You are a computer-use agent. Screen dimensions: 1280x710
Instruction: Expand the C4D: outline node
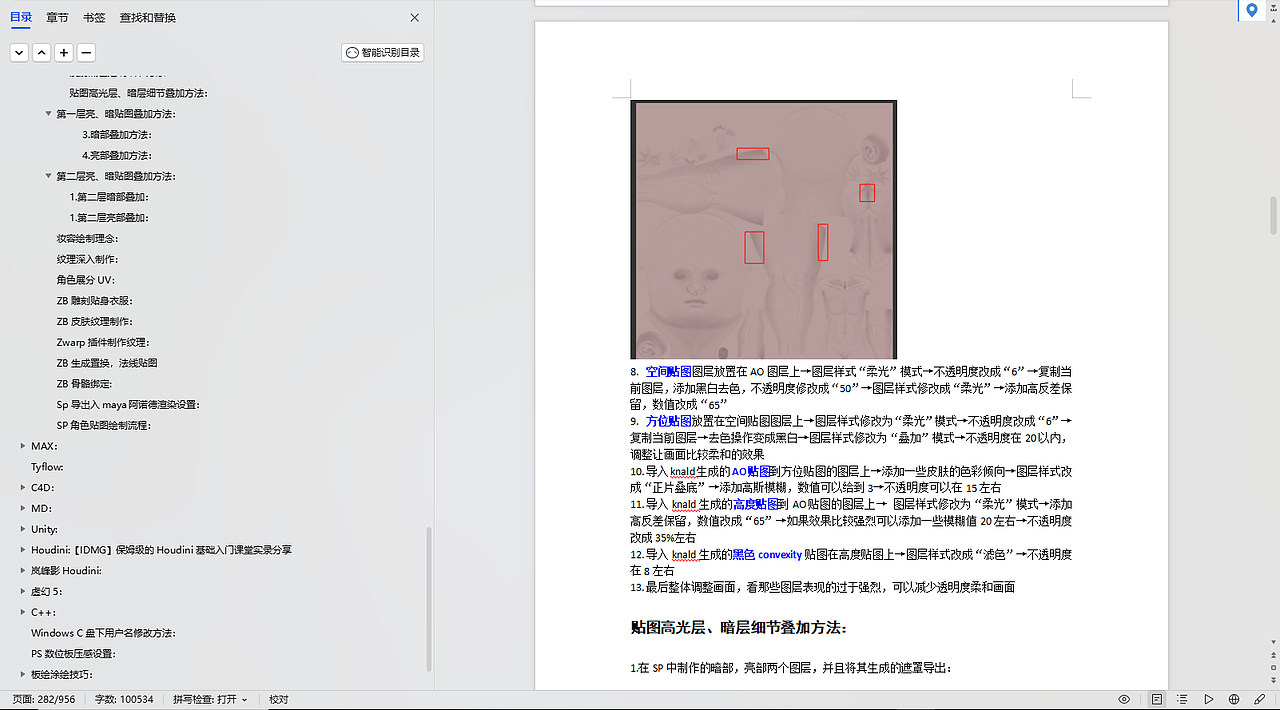[x=23, y=488]
